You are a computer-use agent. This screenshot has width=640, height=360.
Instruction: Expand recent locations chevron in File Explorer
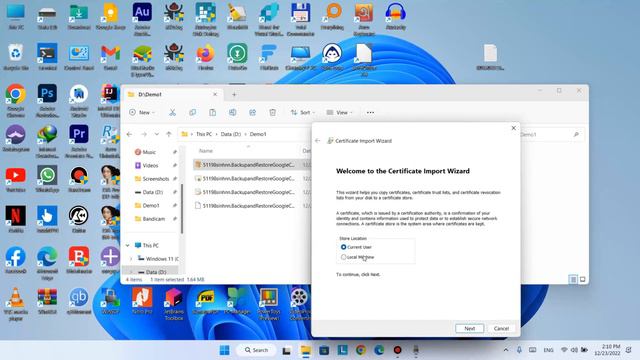[x=156, y=134]
